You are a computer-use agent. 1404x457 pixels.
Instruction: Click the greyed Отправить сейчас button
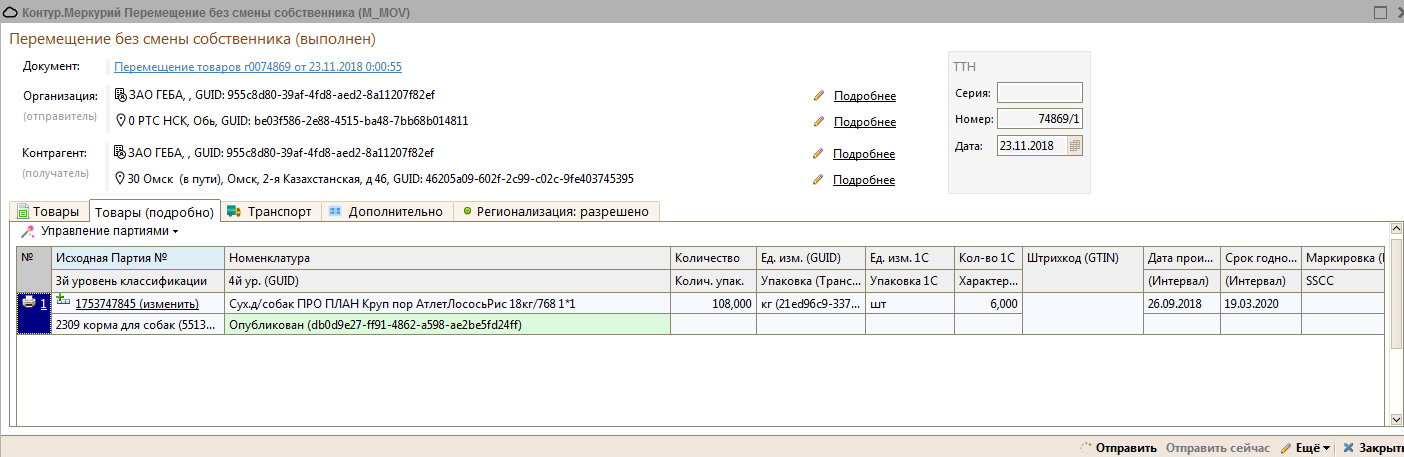[x=1217, y=447]
